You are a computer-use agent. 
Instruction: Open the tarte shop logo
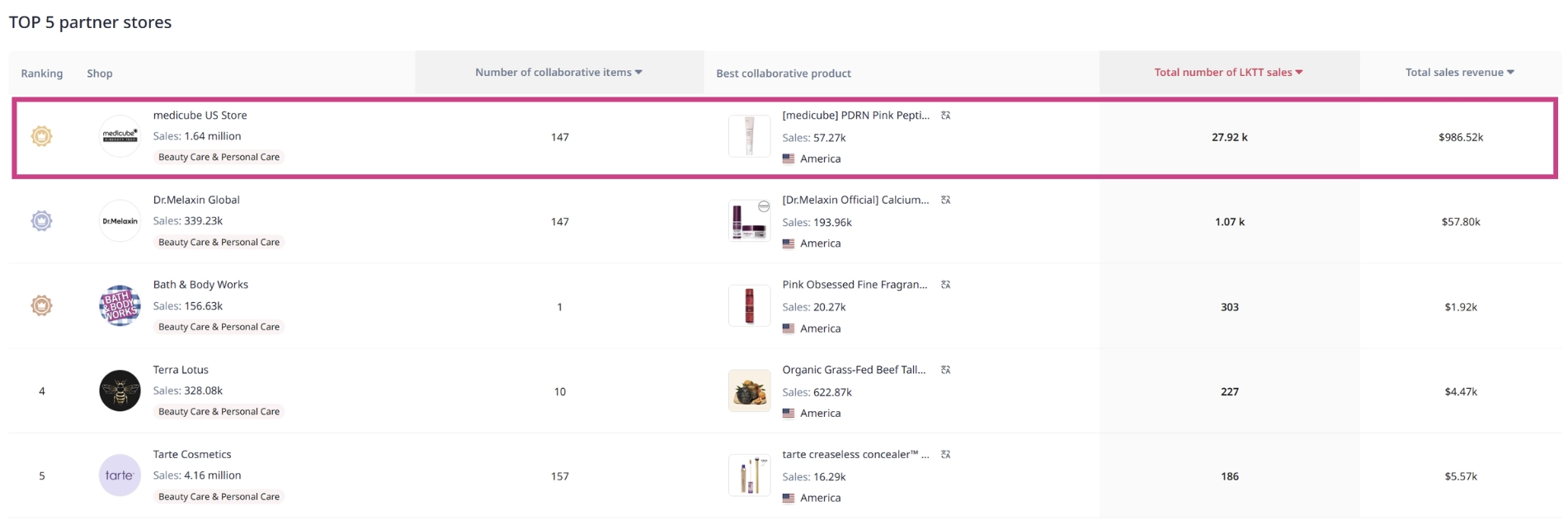(x=120, y=475)
